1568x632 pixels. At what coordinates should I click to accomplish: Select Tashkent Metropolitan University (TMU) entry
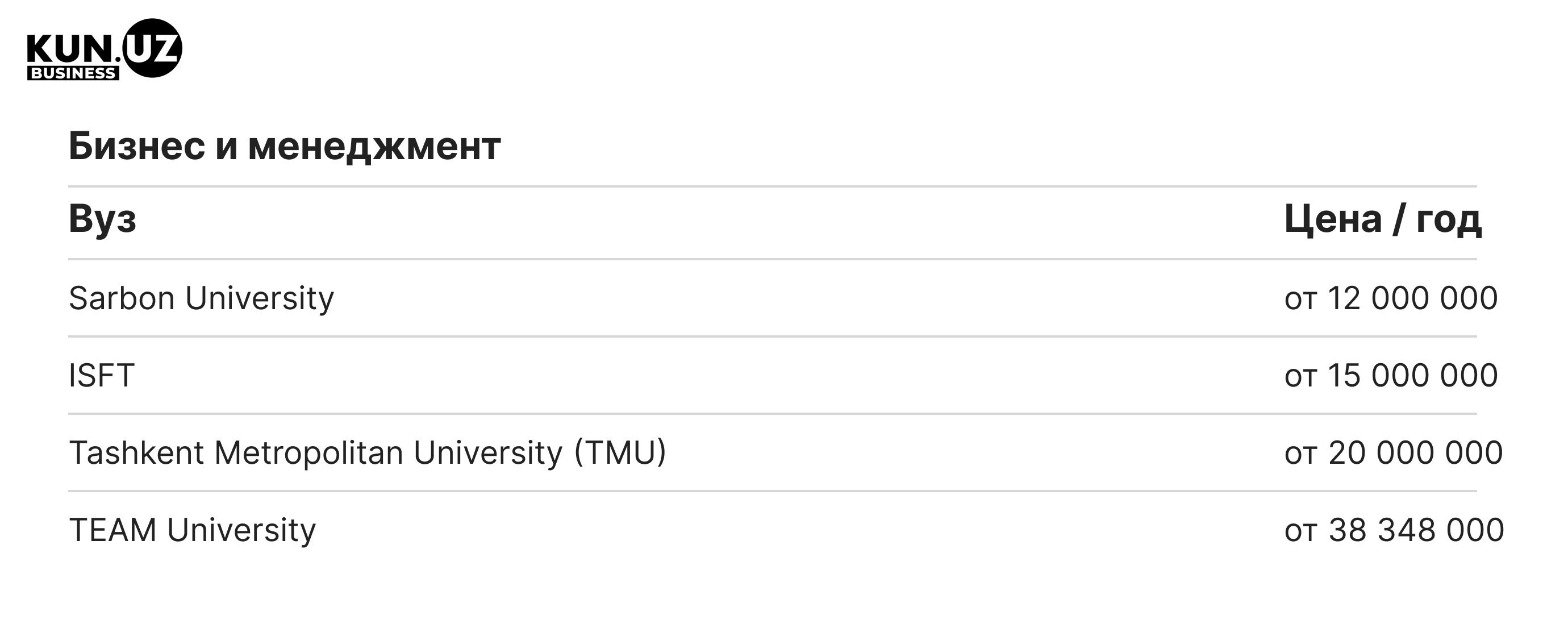pos(368,453)
